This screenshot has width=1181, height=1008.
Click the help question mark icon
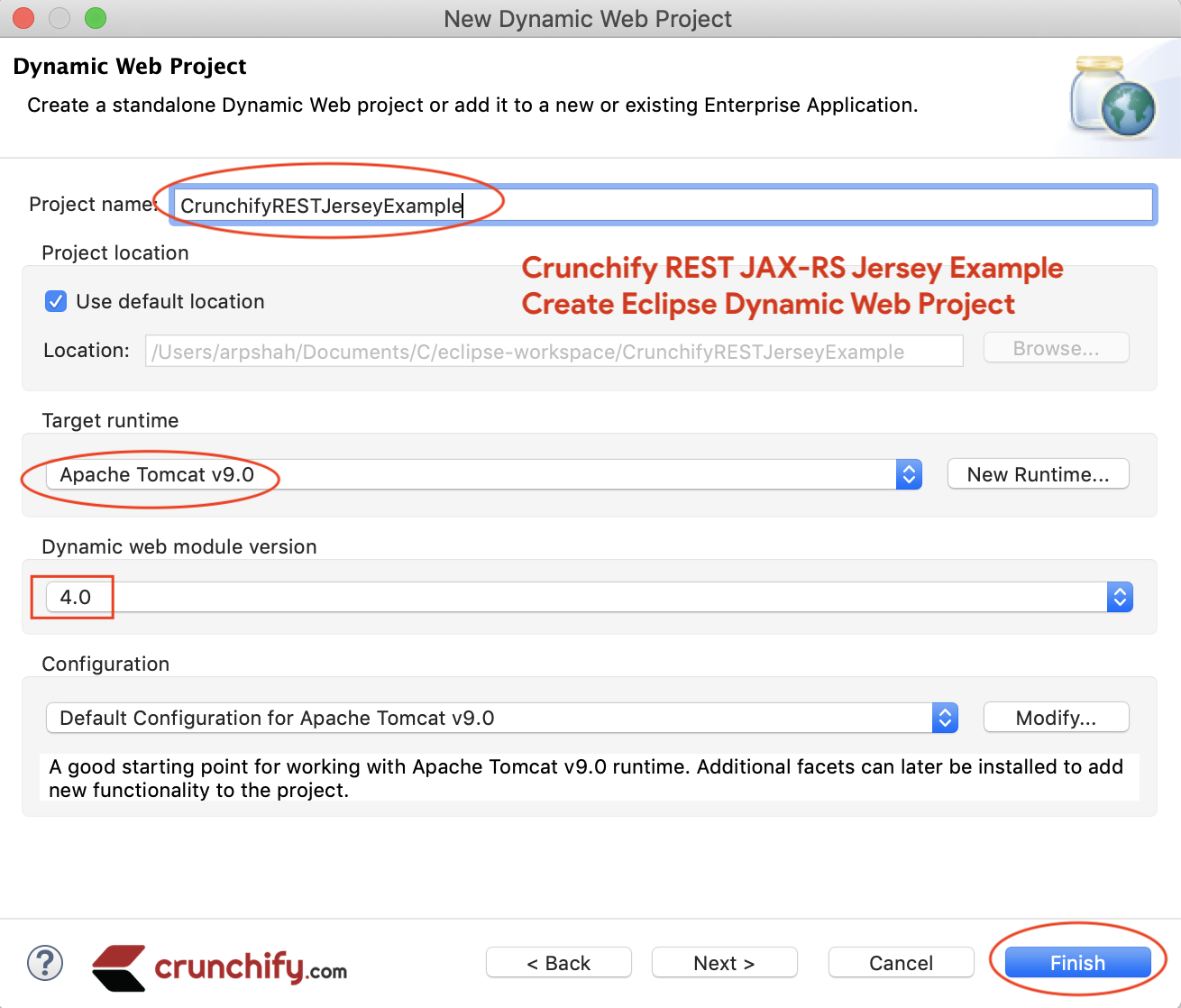click(45, 963)
